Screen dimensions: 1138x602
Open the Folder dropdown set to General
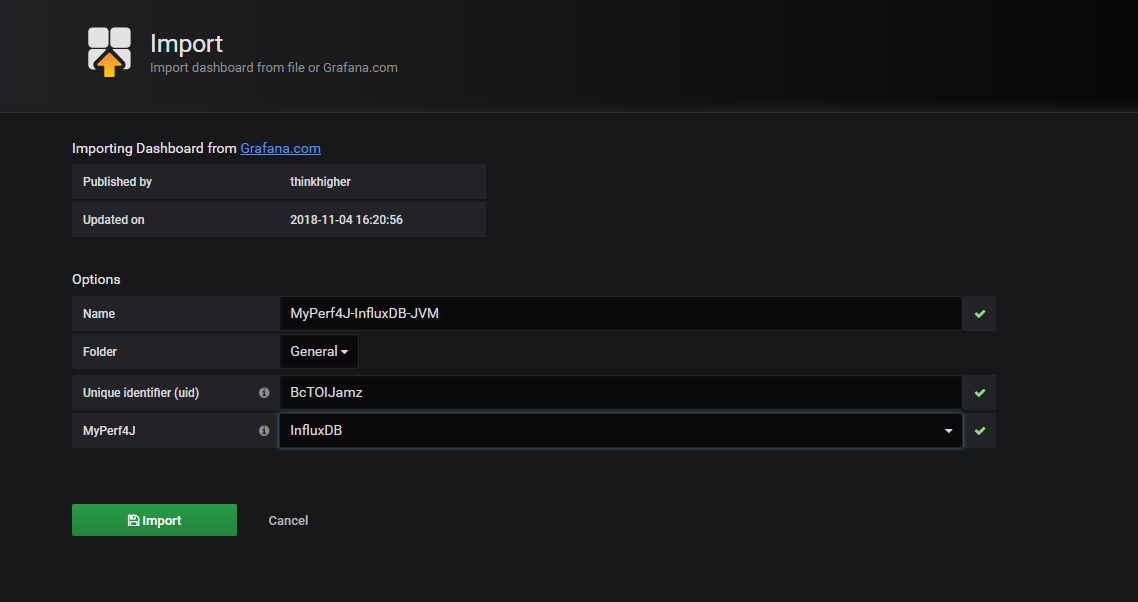[x=319, y=352]
